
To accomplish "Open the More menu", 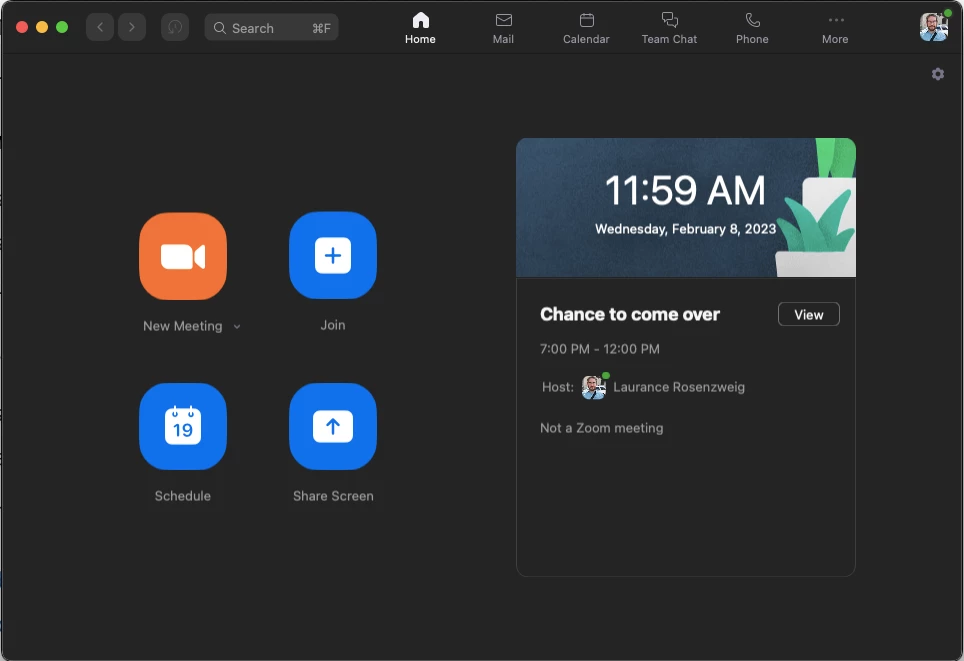I will (835, 28).
